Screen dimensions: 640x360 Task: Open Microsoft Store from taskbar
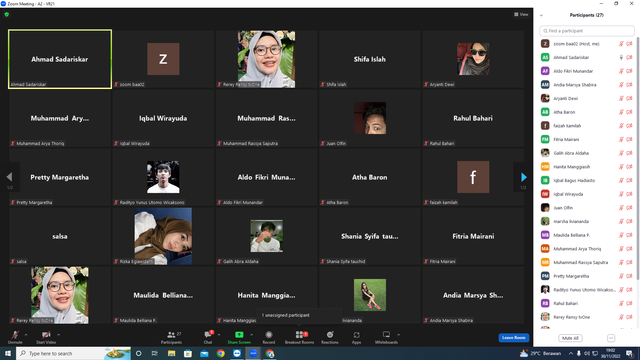tap(188, 353)
